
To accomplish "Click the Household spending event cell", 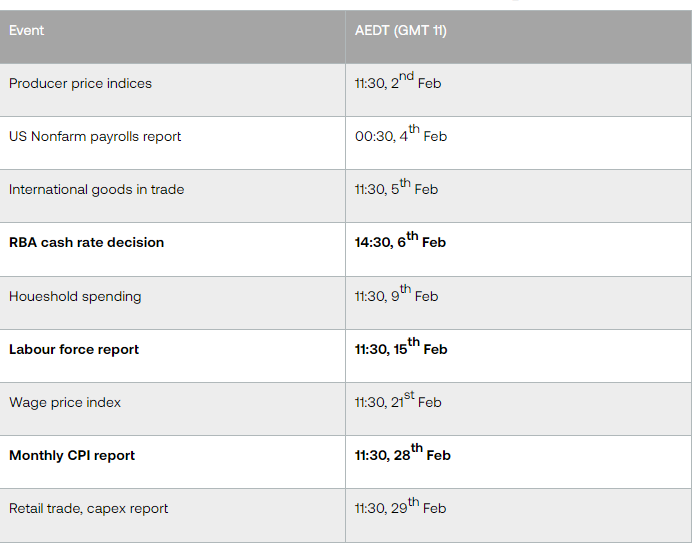I will coord(75,297).
